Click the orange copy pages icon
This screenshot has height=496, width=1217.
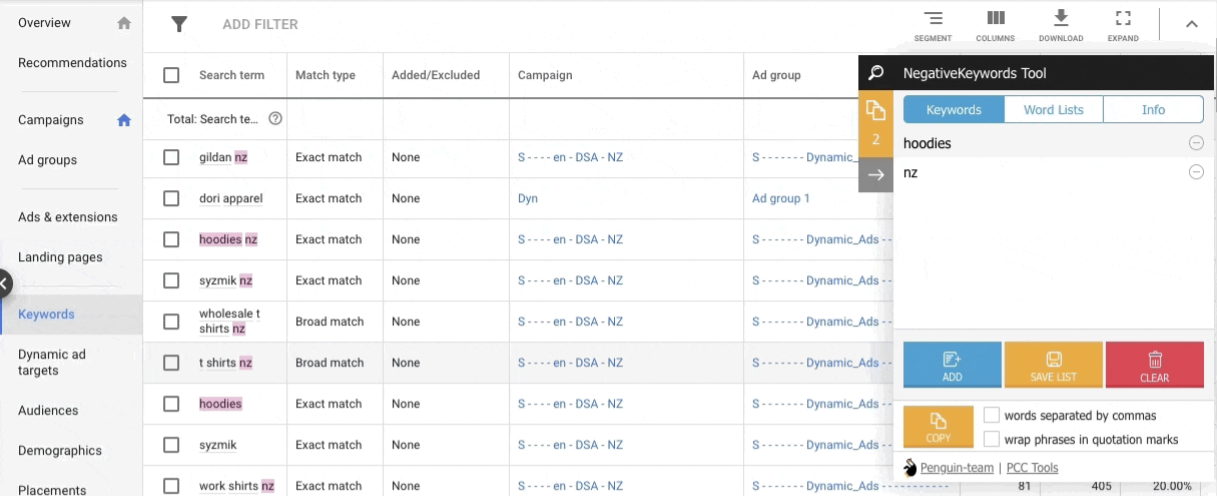(876, 110)
